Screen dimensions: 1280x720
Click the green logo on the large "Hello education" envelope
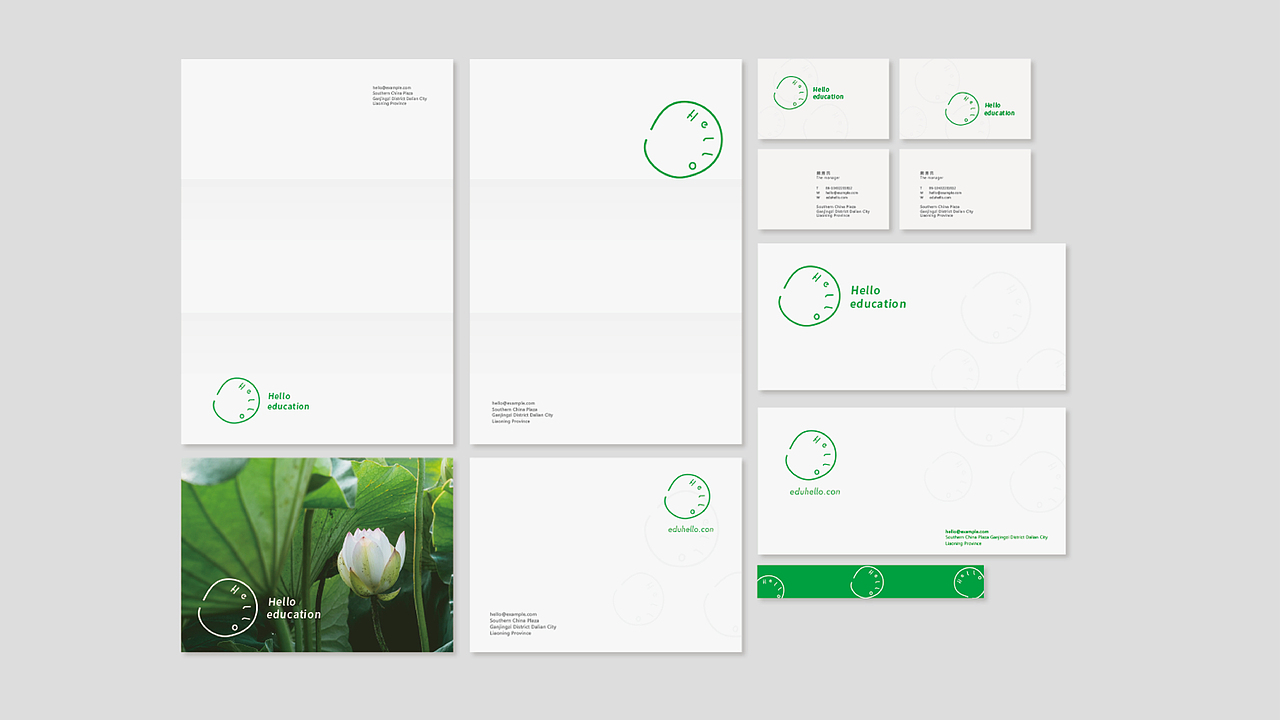pos(809,296)
